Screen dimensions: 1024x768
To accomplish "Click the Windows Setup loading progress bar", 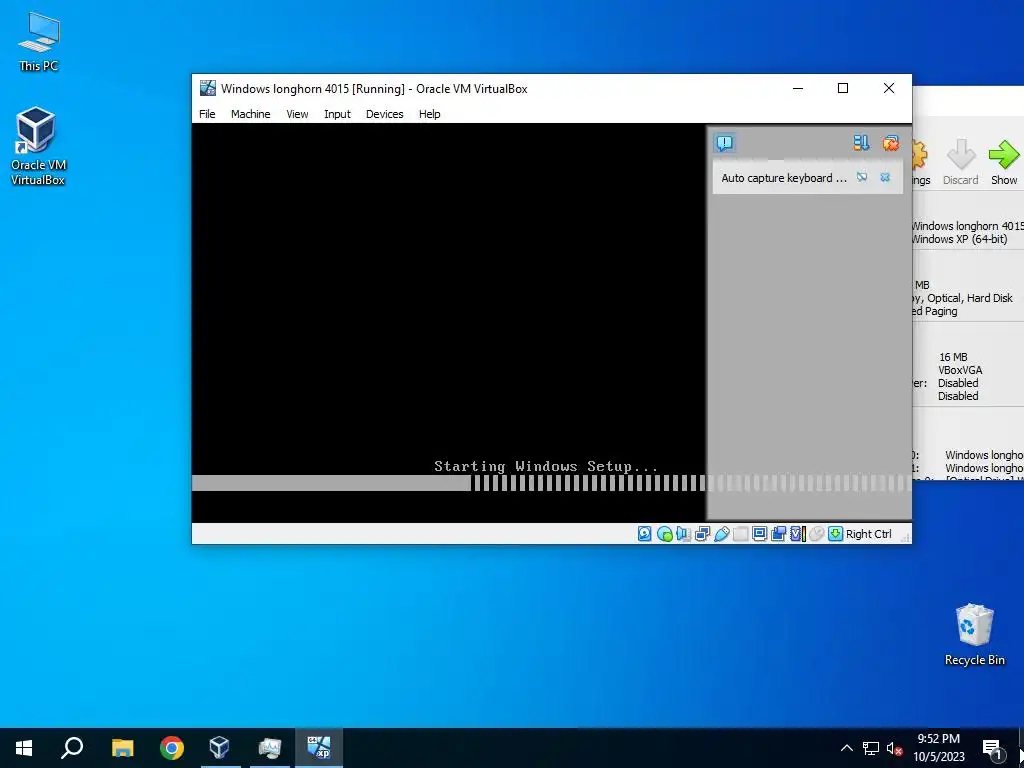I will click(551, 483).
